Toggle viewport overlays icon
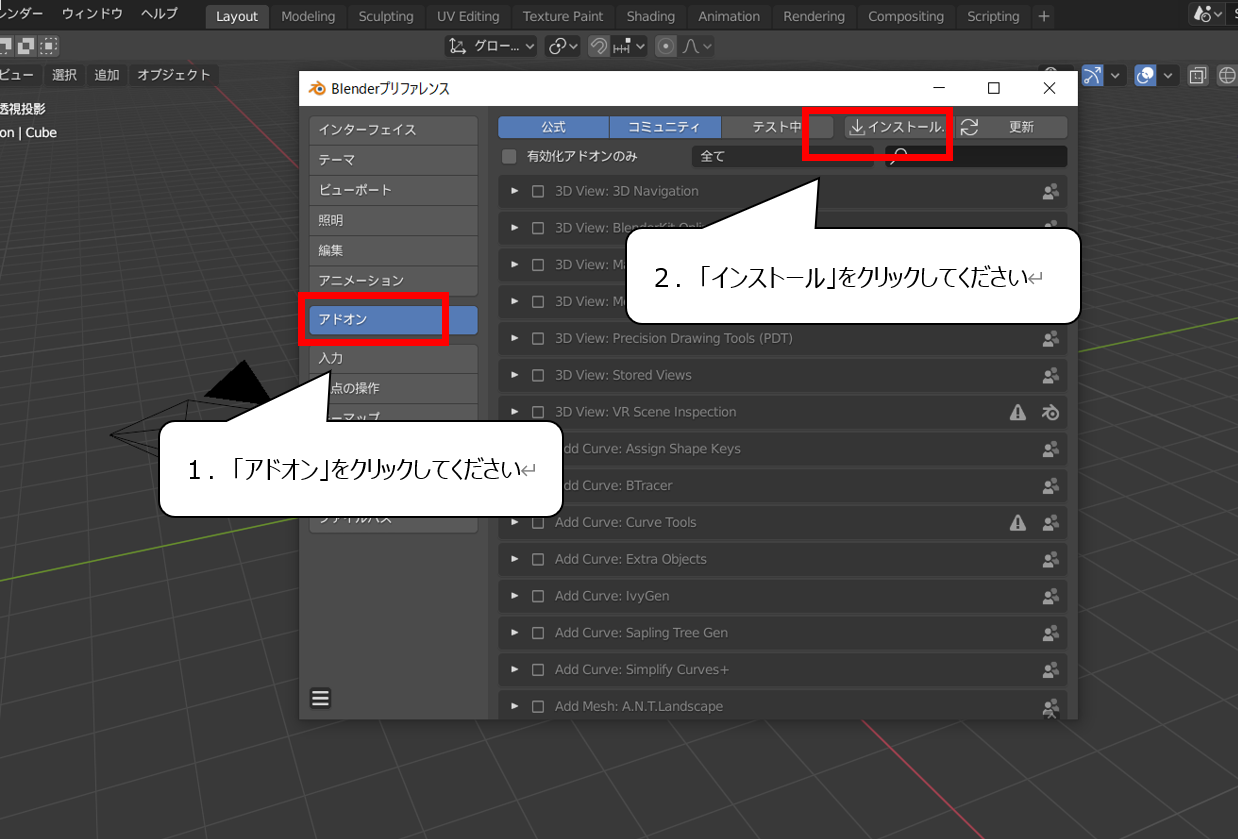 [1147, 75]
